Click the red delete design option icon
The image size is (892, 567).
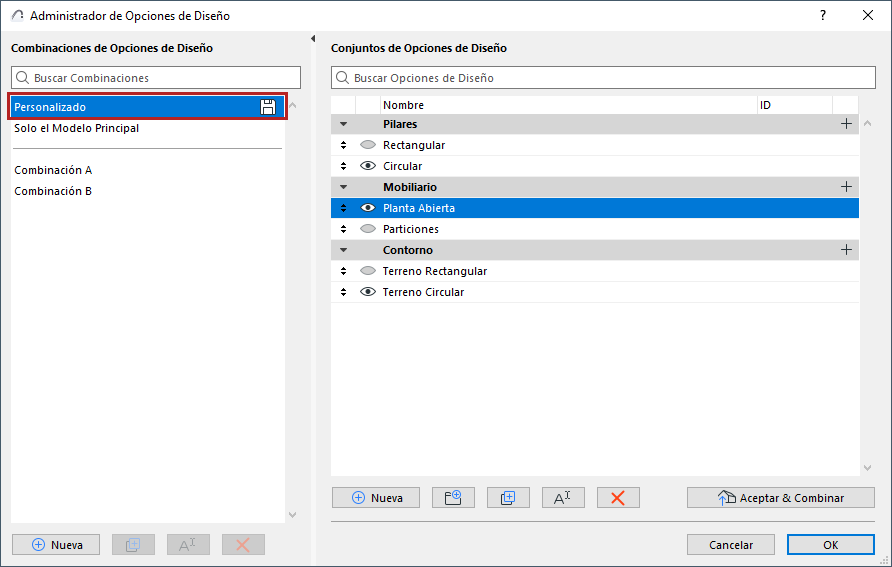click(x=618, y=498)
